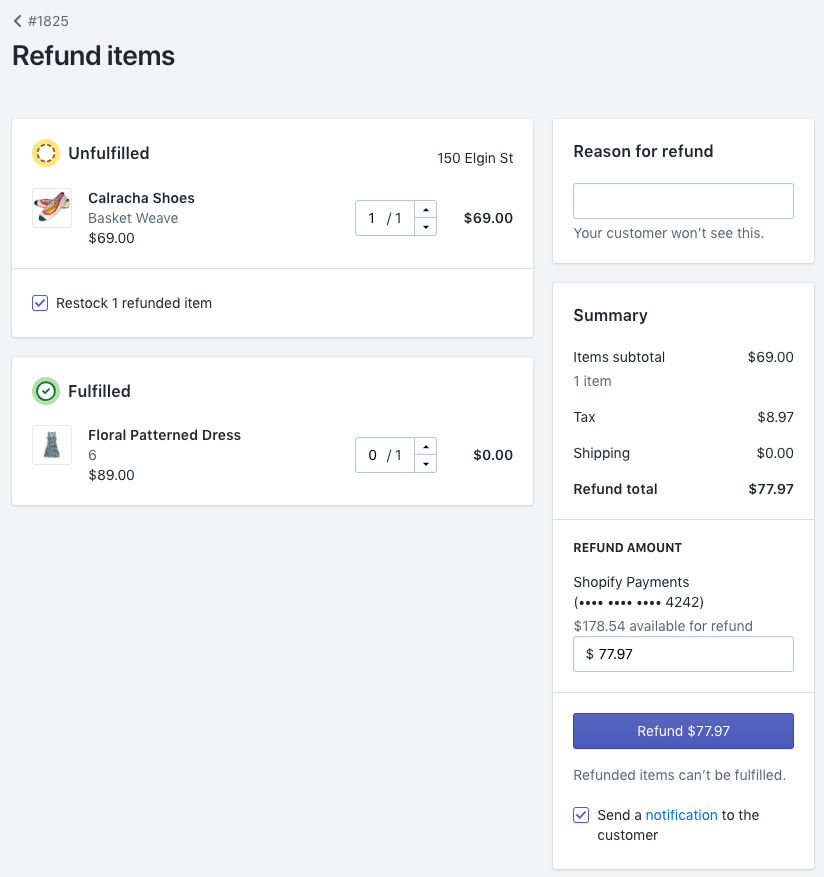This screenshot has height=877, width=824.
Task: Click the refund amount input field
Action: click(x=683, y=654)
